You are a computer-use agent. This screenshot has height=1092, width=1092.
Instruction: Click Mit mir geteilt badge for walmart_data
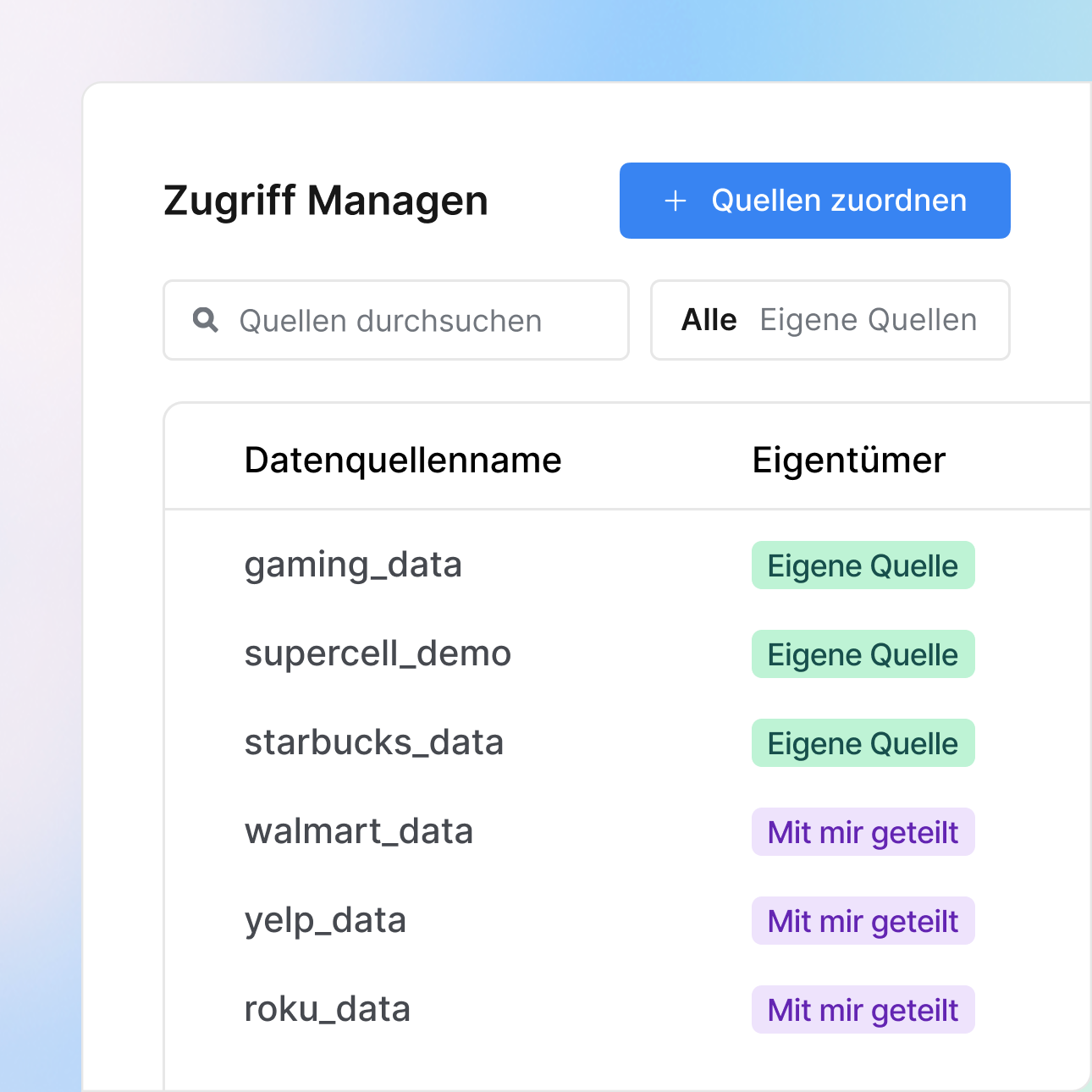click(x=863, y=832)
